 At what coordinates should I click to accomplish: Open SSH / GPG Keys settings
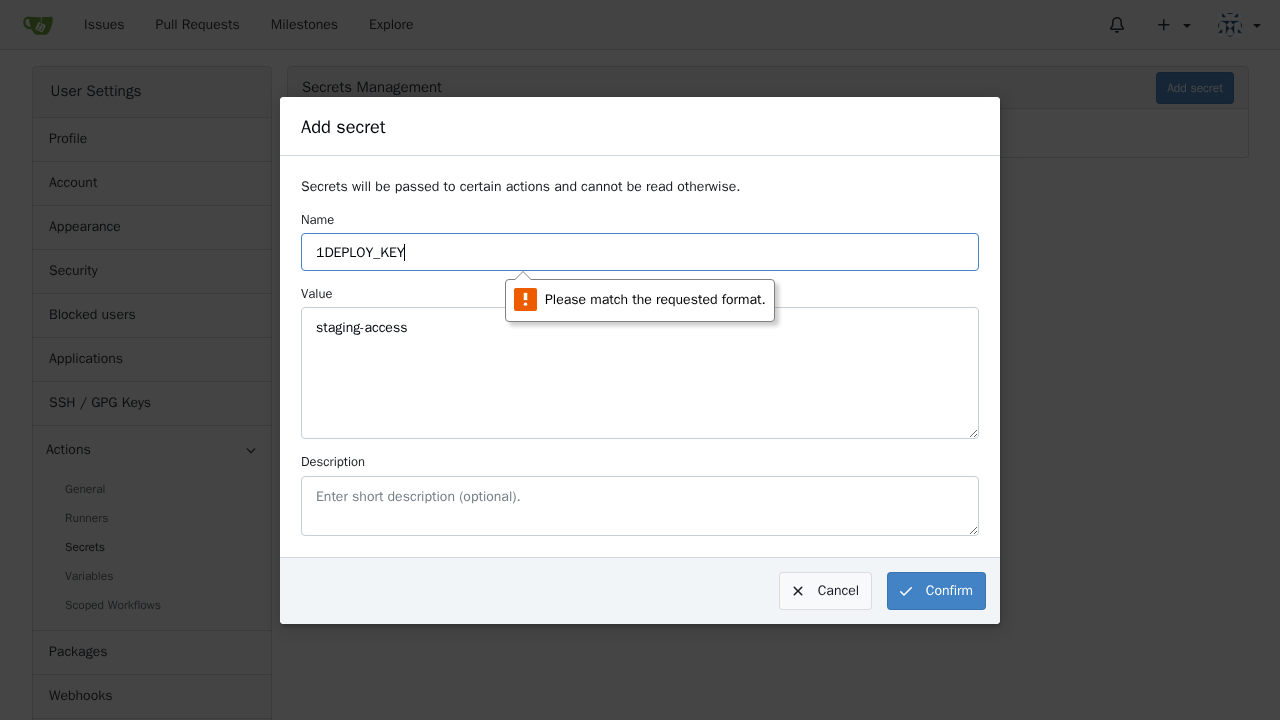click(152, 403)
